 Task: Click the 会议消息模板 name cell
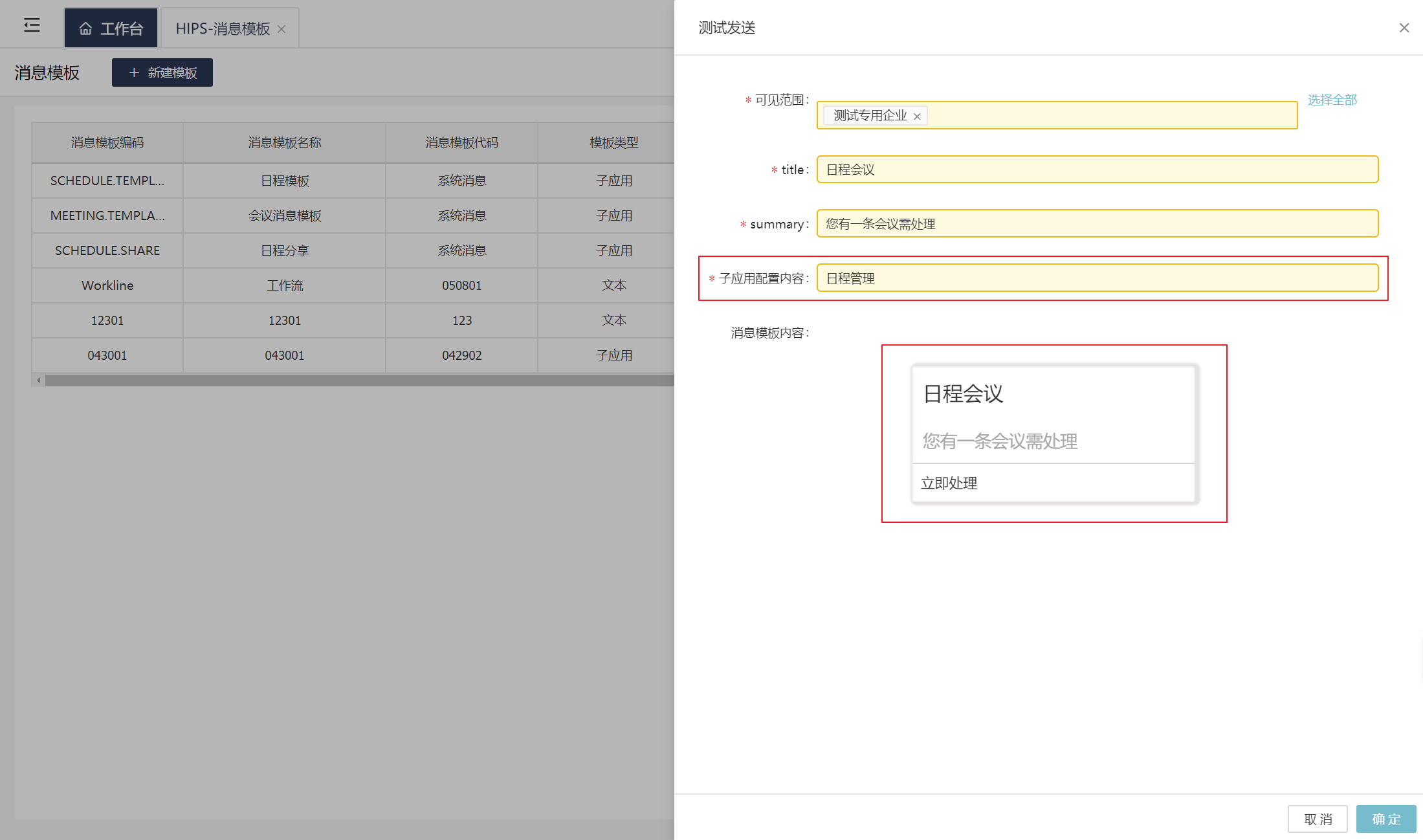[285, 216]
